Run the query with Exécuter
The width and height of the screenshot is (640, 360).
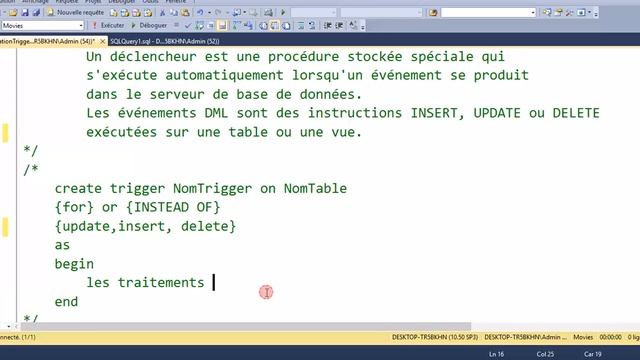point(108,25)
